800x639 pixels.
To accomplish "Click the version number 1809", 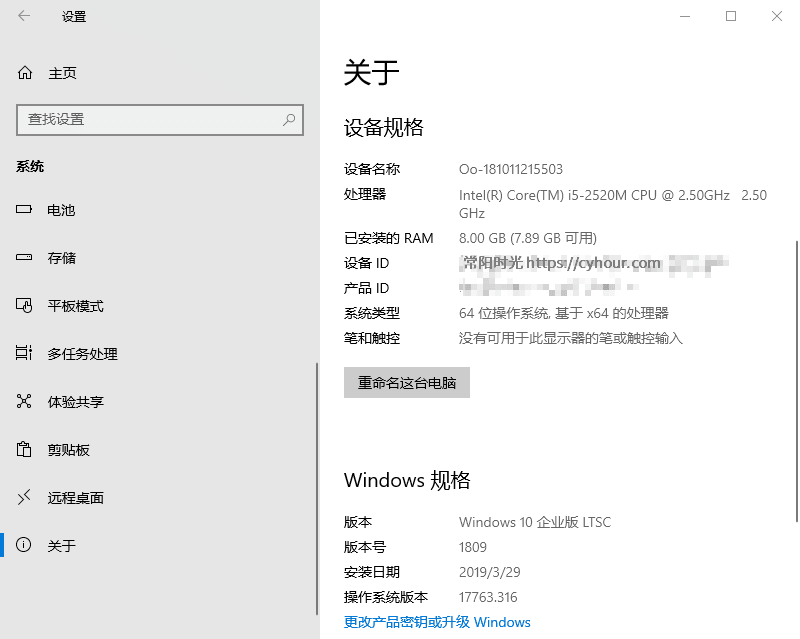I will click(x=472, y=547).
